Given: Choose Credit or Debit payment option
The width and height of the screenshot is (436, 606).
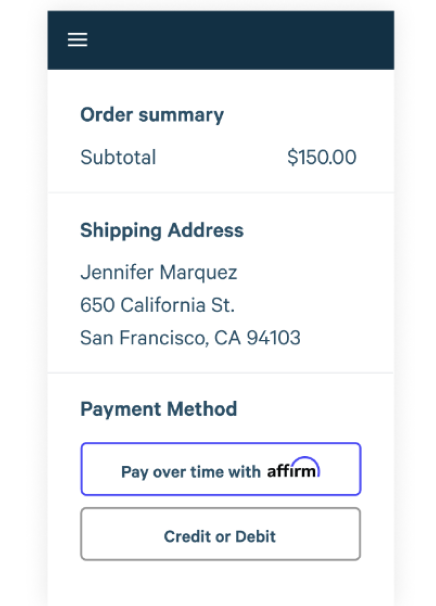Looking at the screenshot, I should [x=221, y=534].
